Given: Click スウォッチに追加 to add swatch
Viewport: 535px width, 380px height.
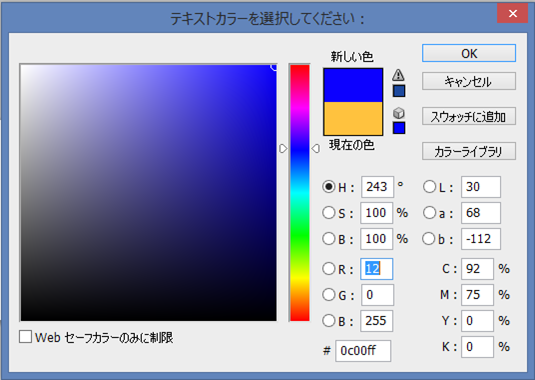Looking at the screenshot, I should 469,116.
